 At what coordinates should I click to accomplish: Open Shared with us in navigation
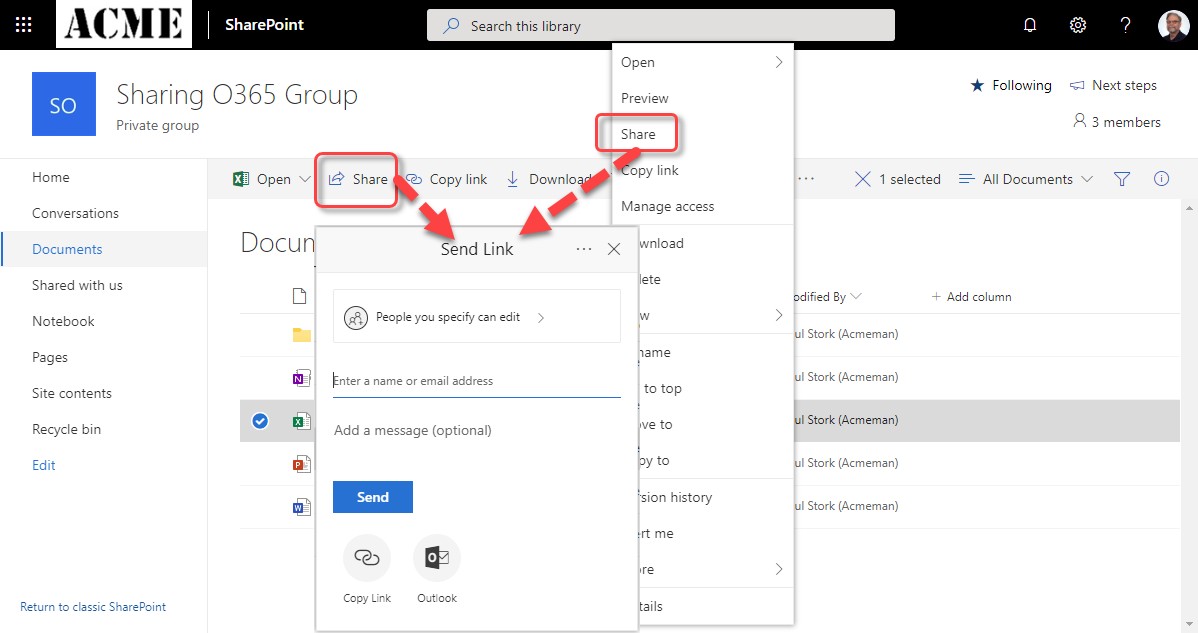click(77, 285)
